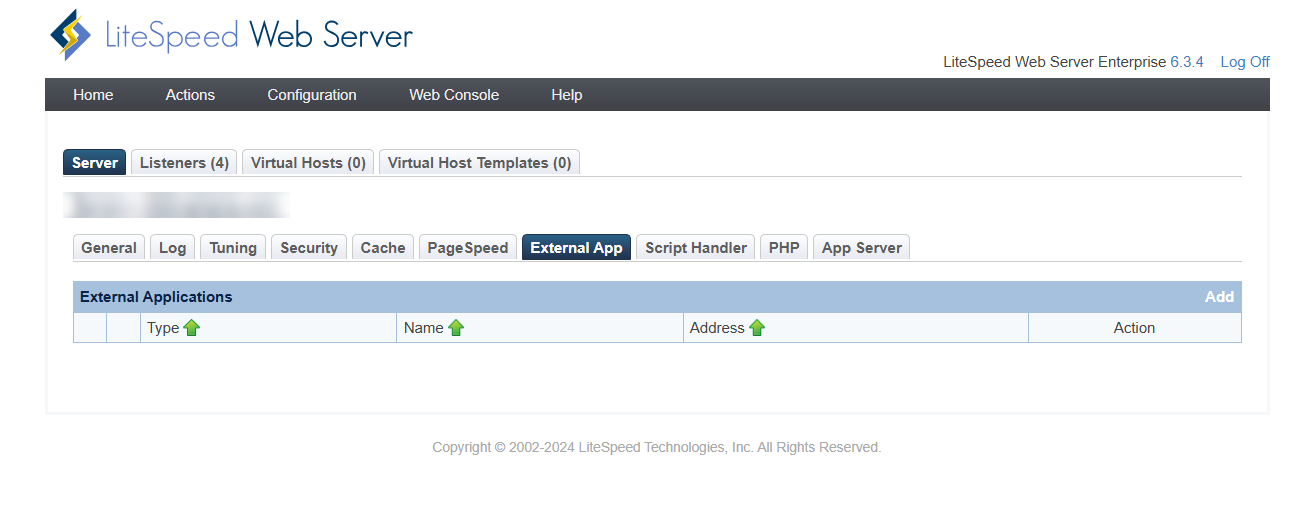The width and height of the screenshot is (1302, 512).
Task: Click the 6.3.4 version link
Action: click(x=1187, y=62)
